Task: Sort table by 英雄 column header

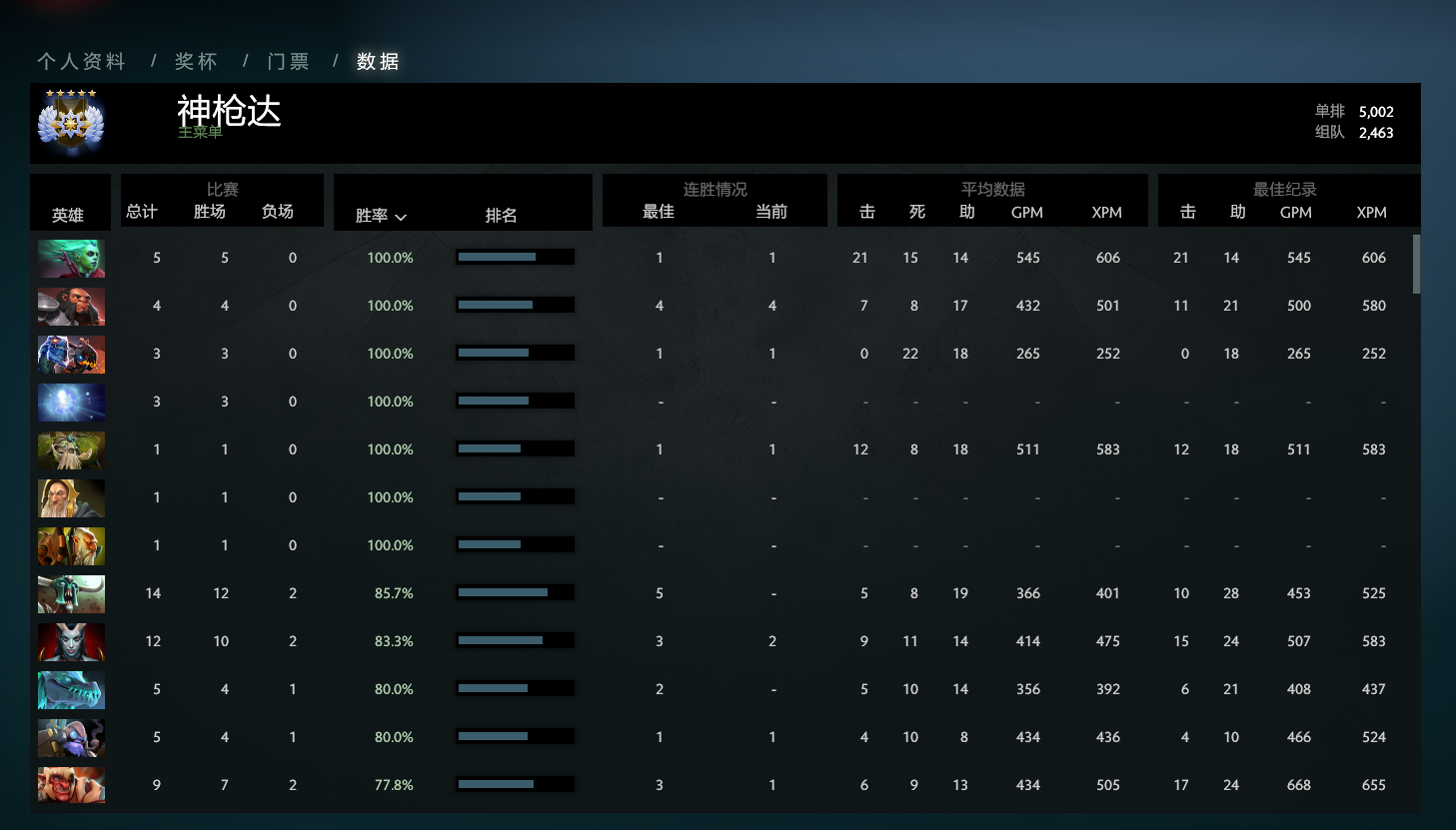Action: pyautogui.click(x=68, y=215)
